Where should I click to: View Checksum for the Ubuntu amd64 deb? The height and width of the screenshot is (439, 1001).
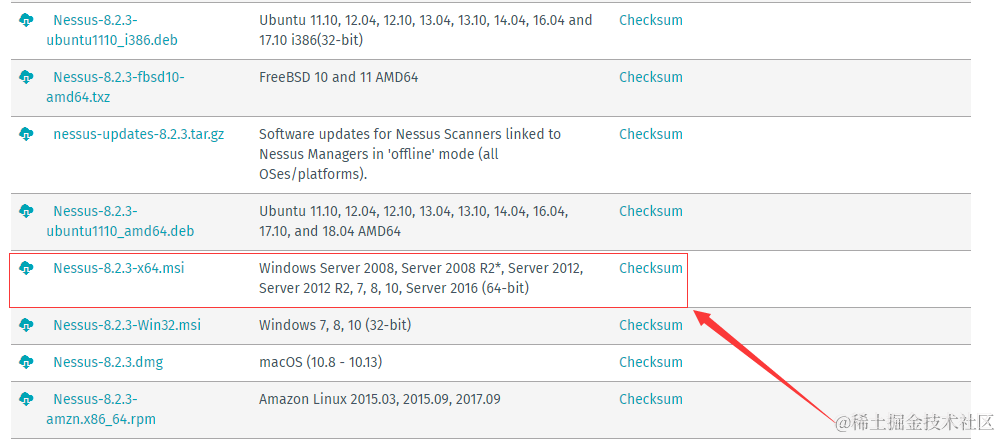click(x=651, y=211)
